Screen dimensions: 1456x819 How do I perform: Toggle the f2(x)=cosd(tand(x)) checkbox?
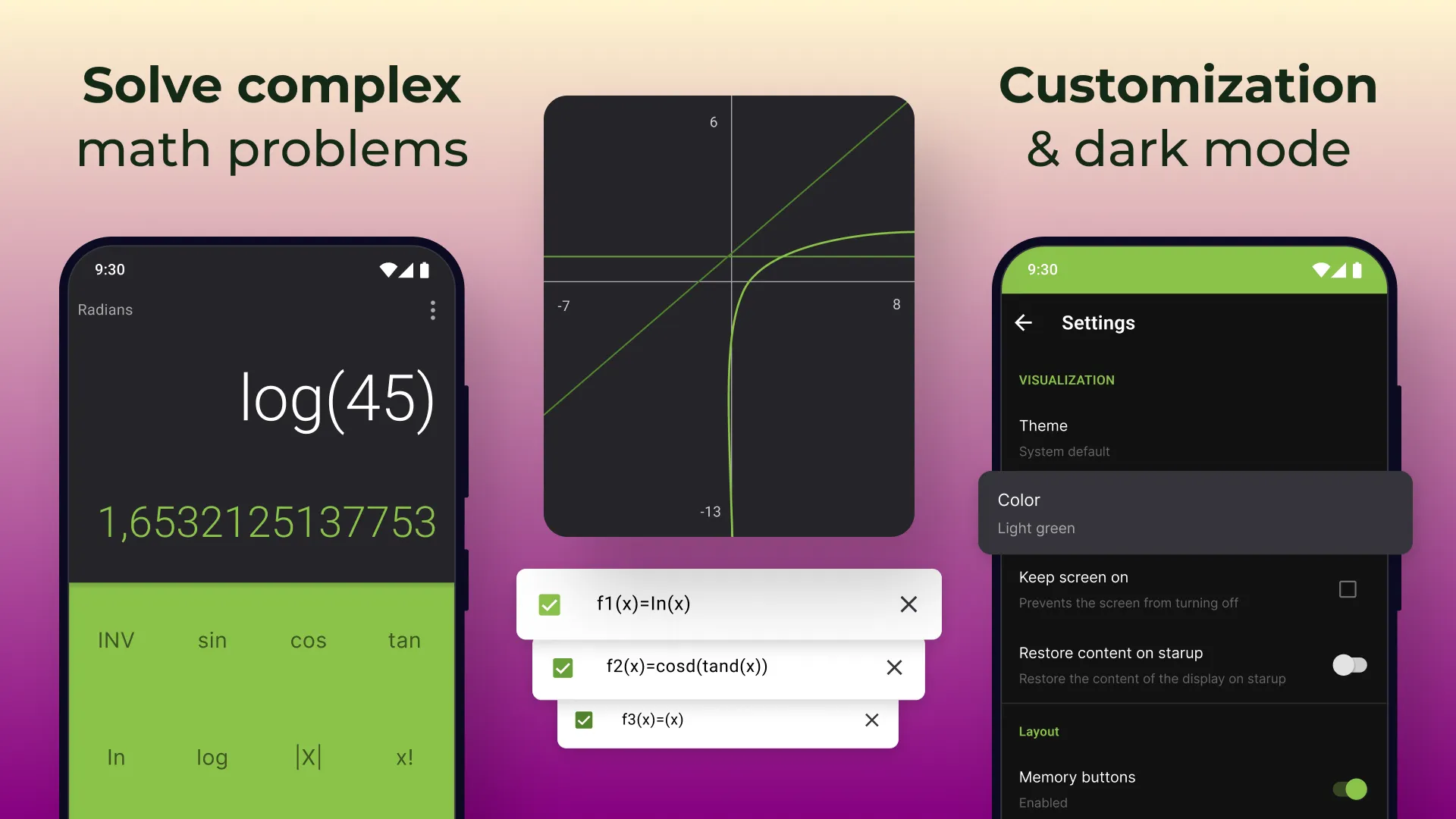(x=563, y=667)
